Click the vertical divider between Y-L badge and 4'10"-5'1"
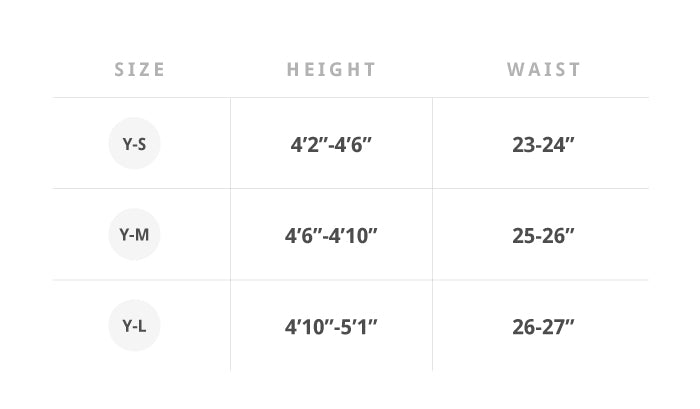700x409 pixels. pos(230,326)
